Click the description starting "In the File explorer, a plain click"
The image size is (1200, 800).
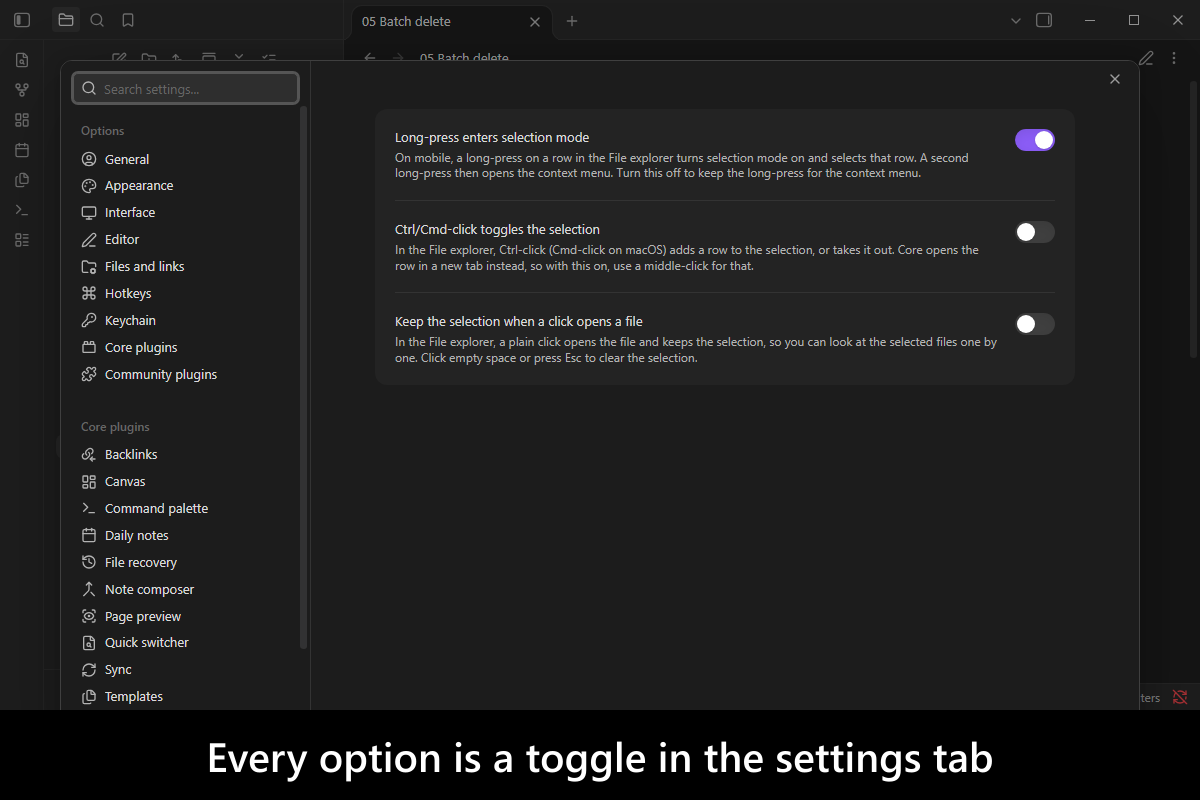click(x=696, y=350)
